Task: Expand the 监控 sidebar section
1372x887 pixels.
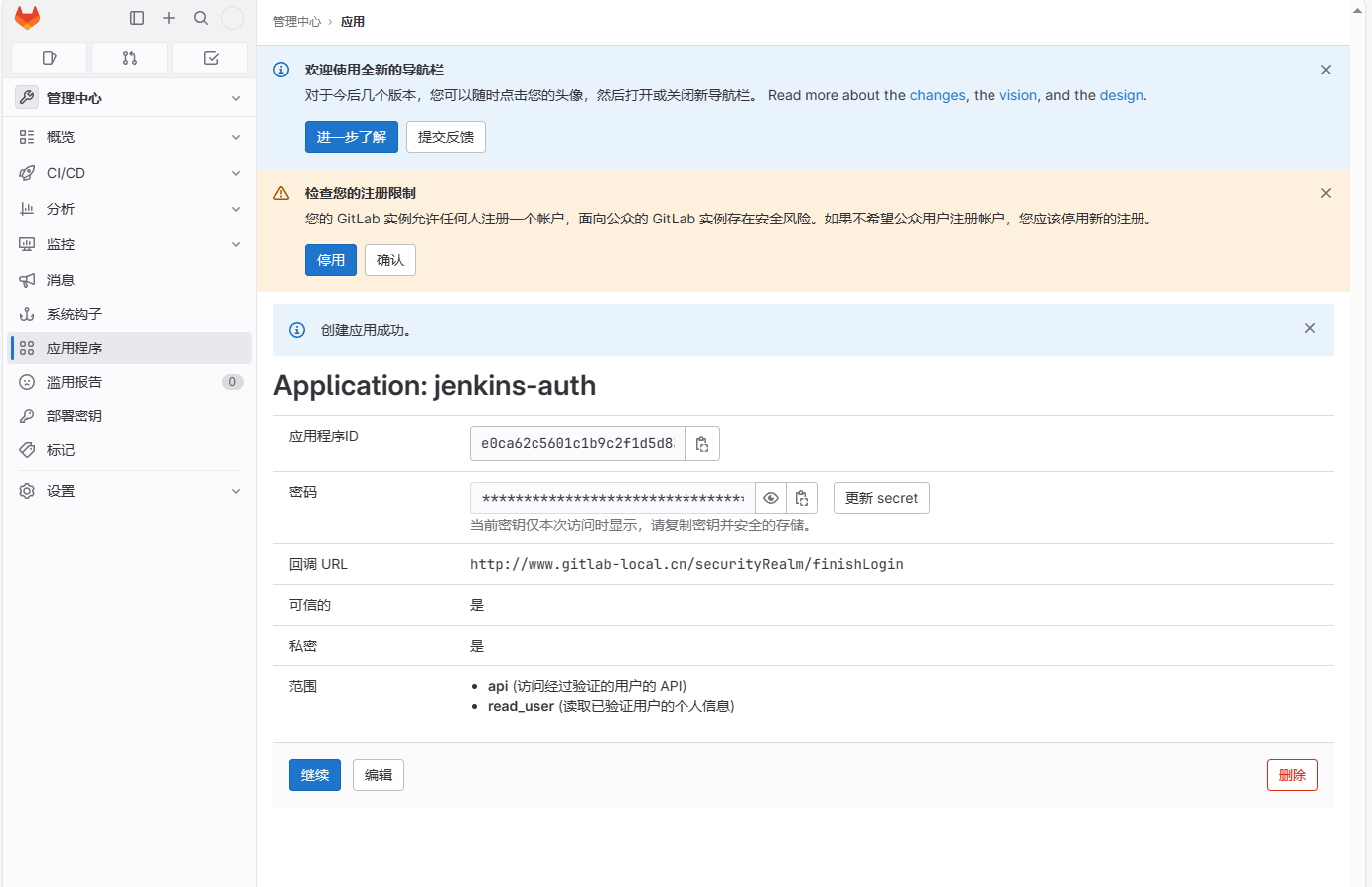Action: [x=130, y=244]
